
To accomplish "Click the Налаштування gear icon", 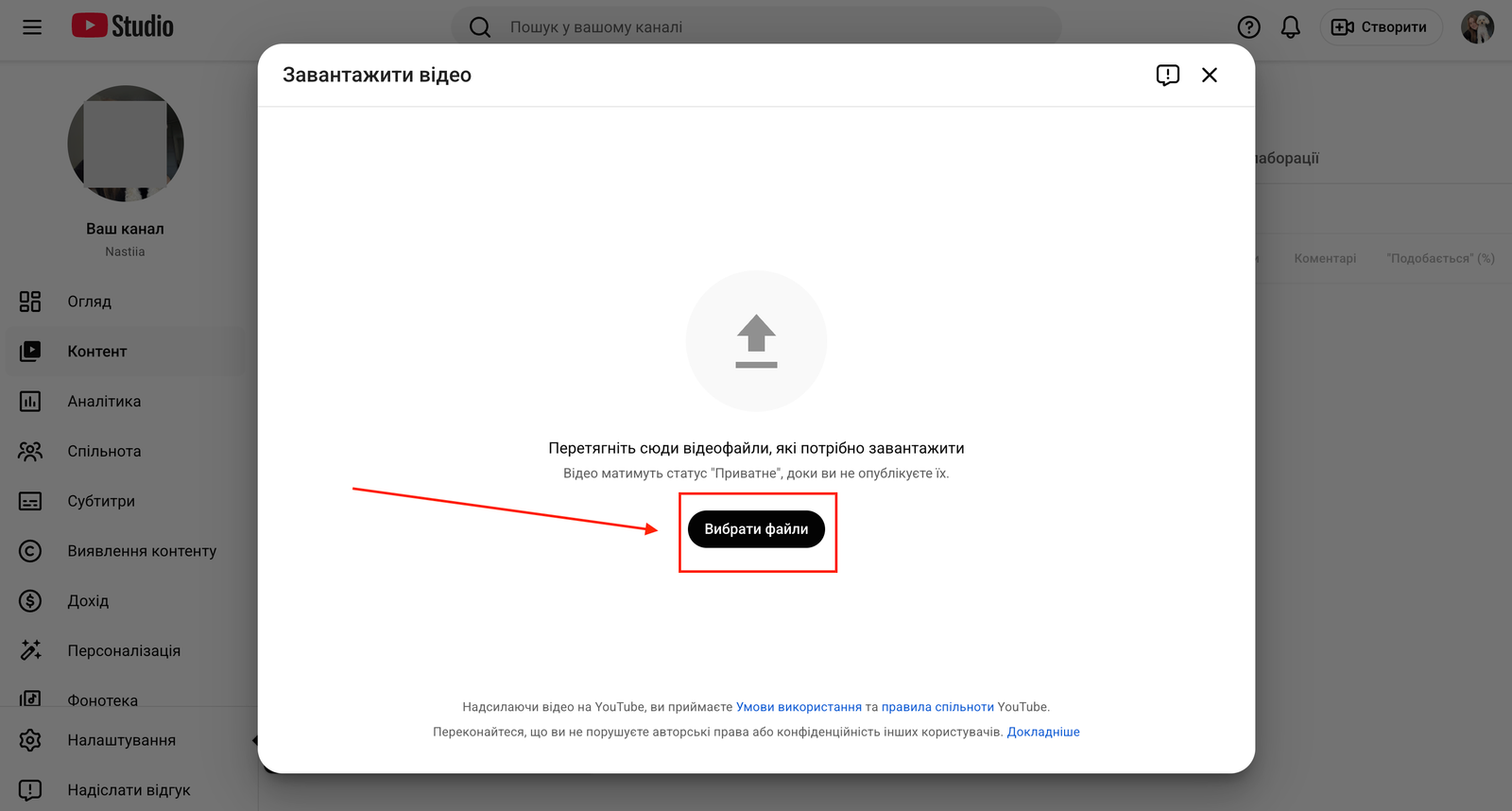I will point(30,740).
